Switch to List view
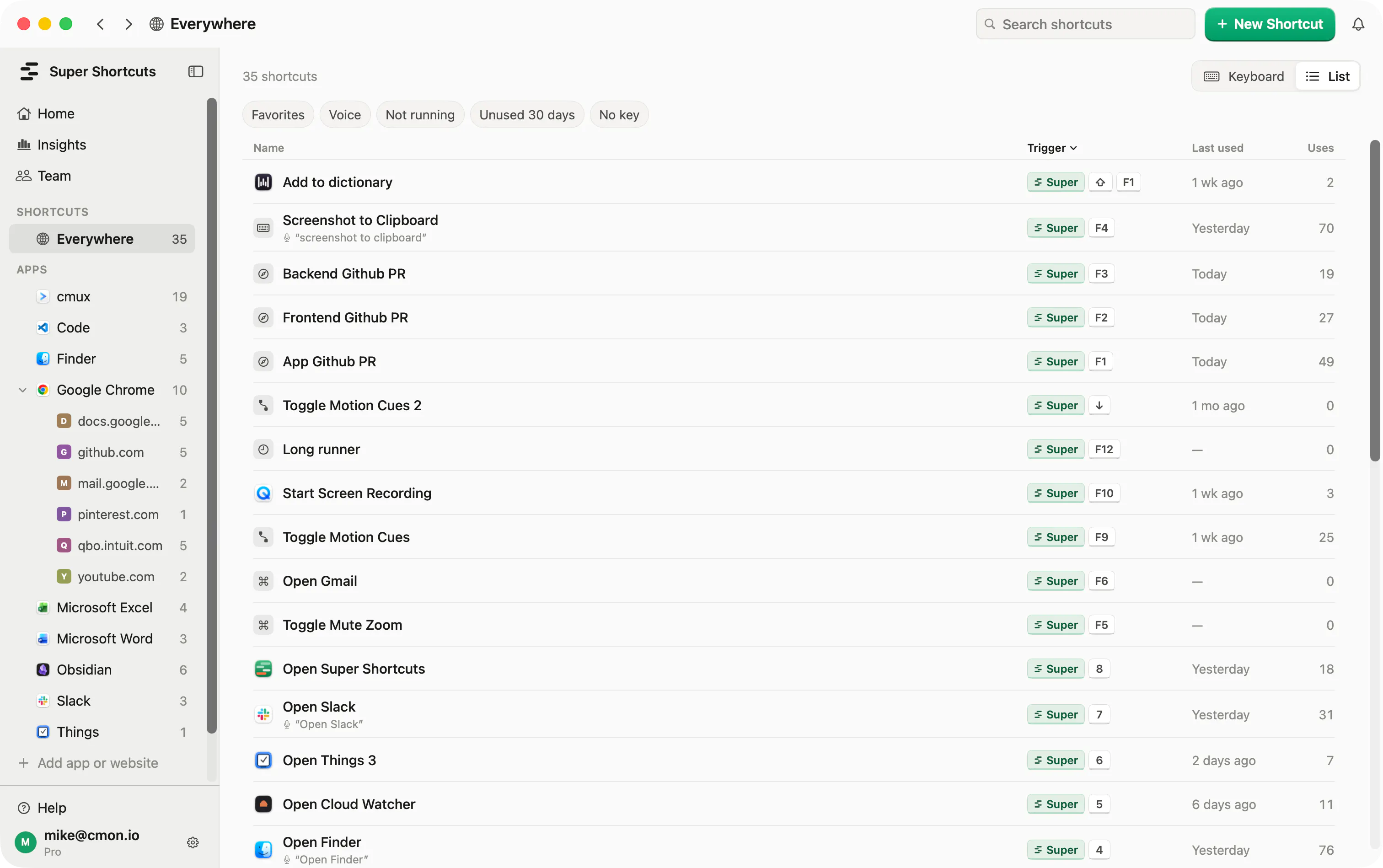1383x868 pixels. (1327, 76)
